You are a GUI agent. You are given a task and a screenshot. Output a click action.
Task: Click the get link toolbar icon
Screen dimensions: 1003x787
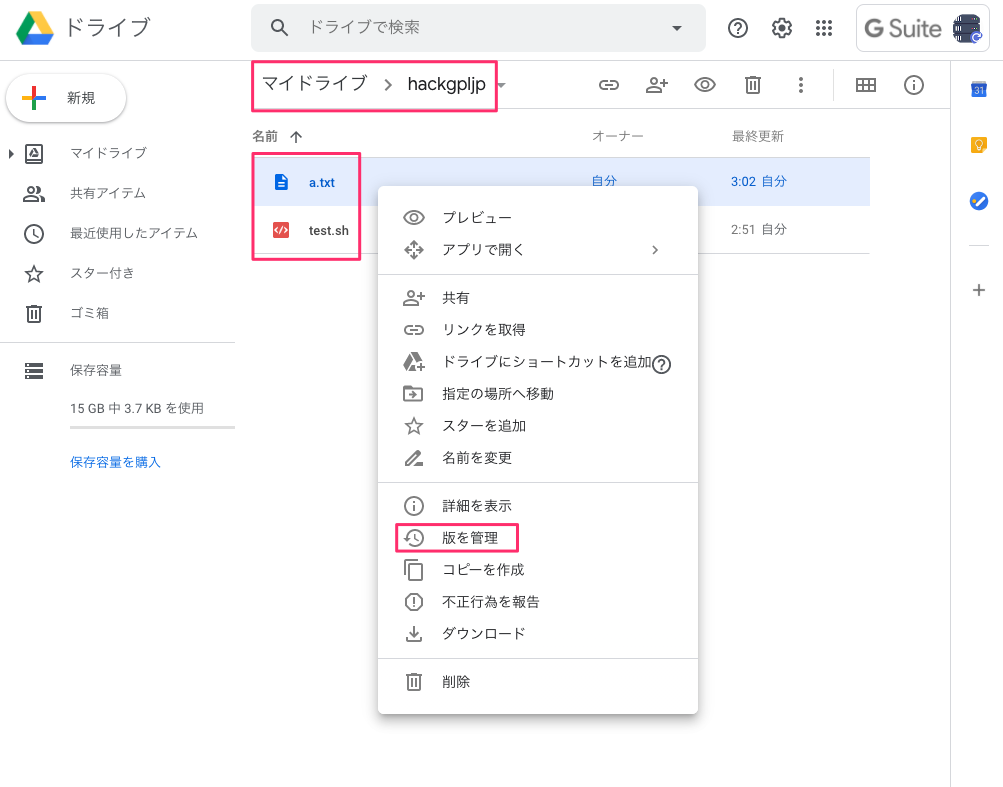(x=609, y=85)
